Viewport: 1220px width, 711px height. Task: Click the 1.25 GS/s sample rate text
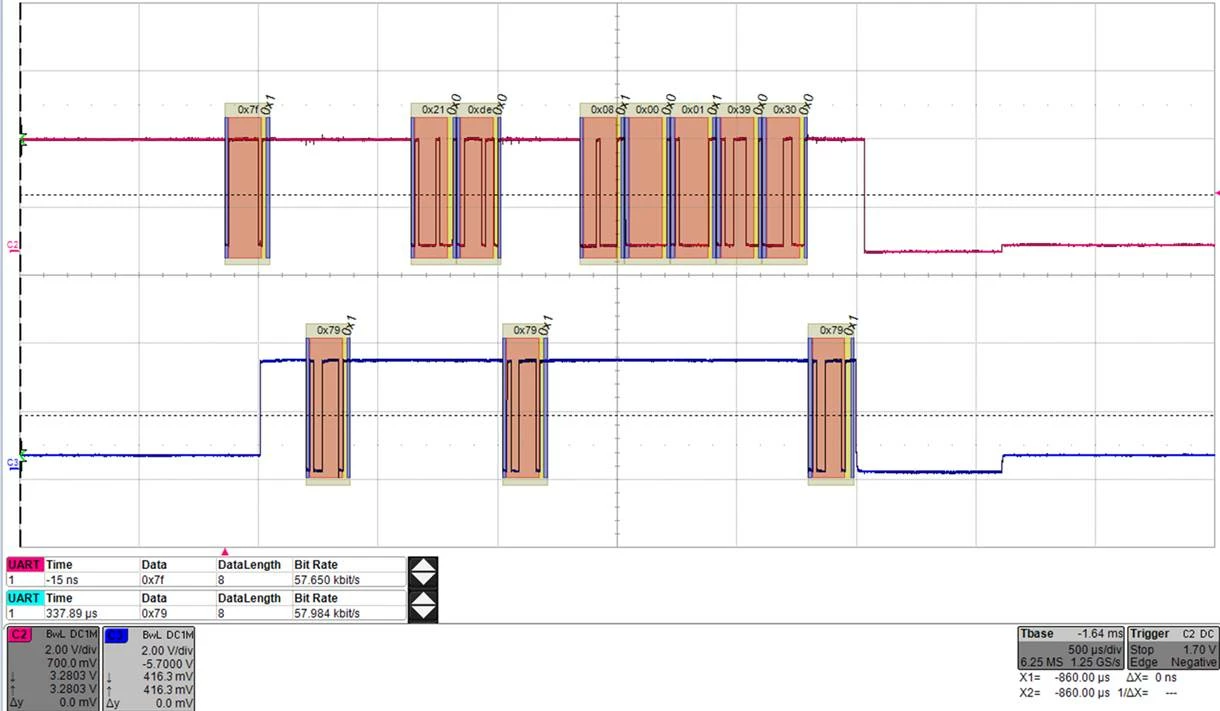1095,662
